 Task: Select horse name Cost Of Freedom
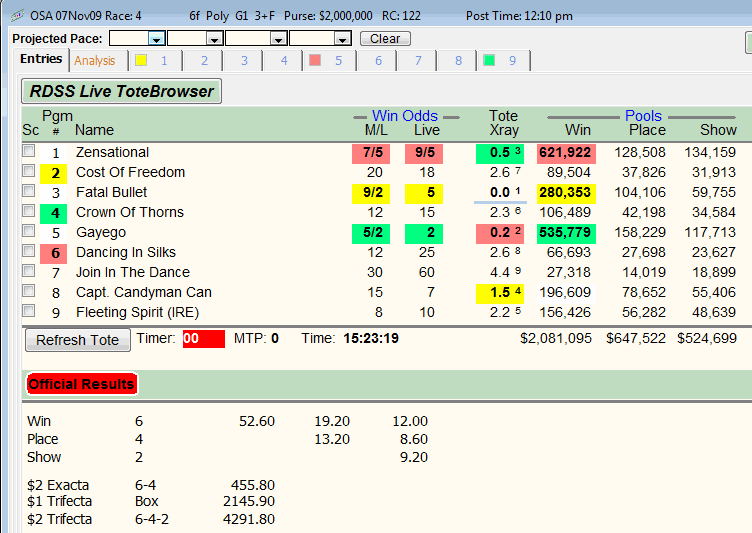tap(130, 172)
